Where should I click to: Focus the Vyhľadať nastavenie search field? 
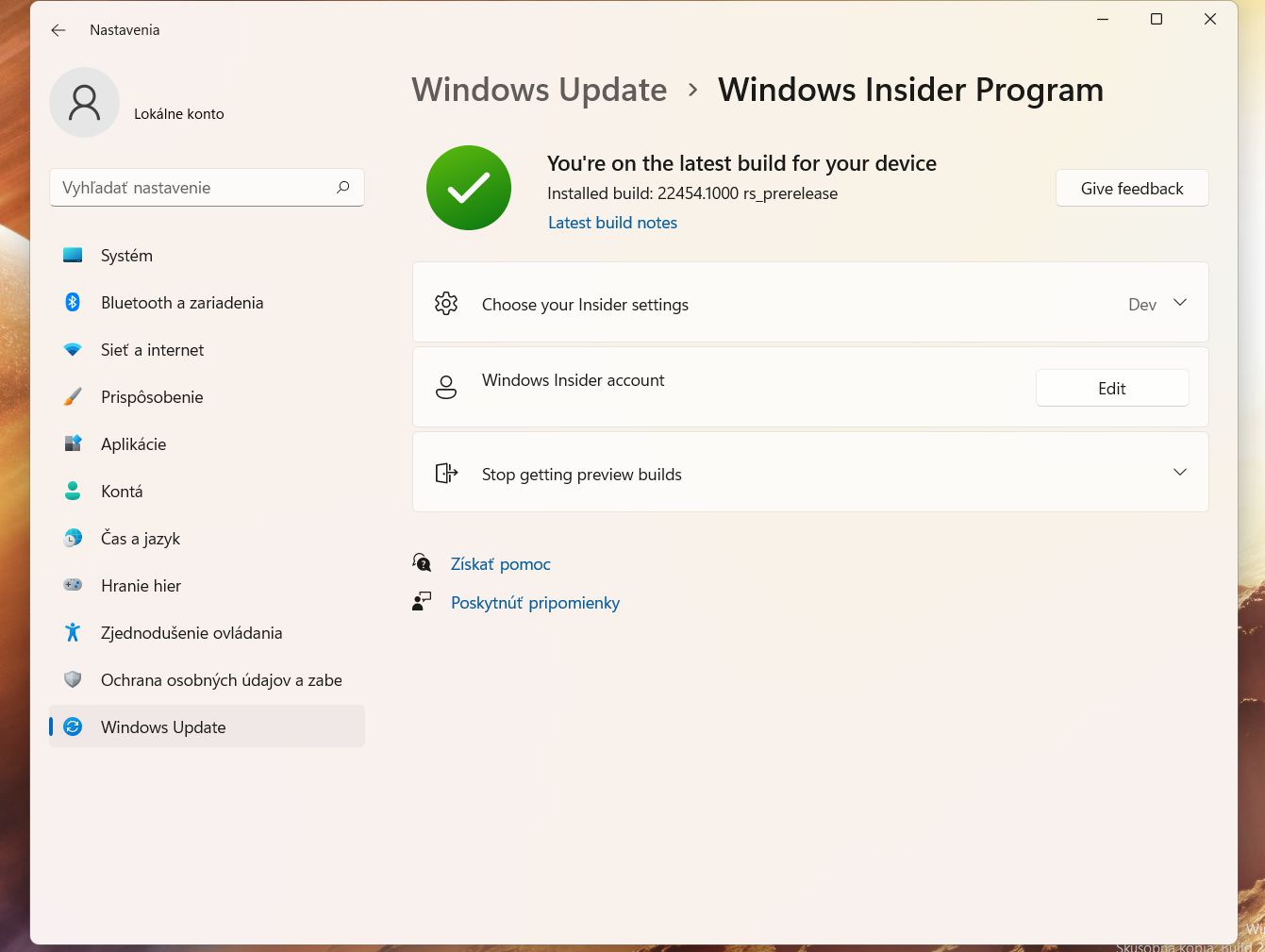click(207, 187)
